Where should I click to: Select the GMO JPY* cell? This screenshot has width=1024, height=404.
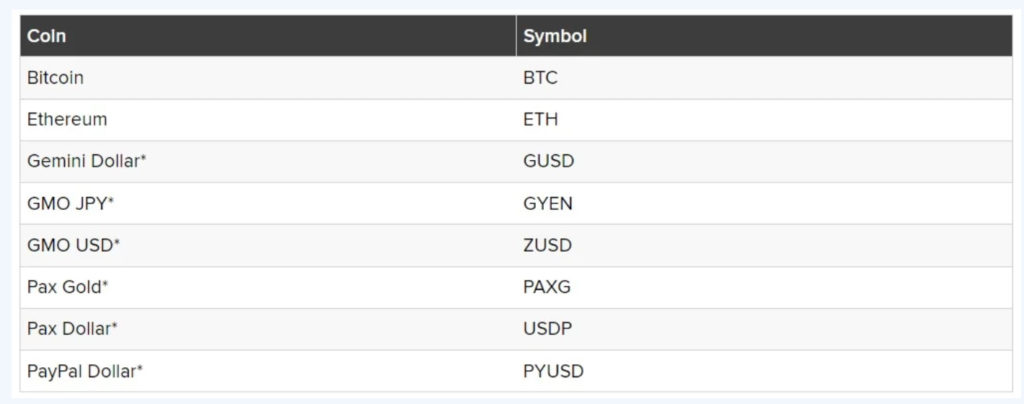(70, 203)
